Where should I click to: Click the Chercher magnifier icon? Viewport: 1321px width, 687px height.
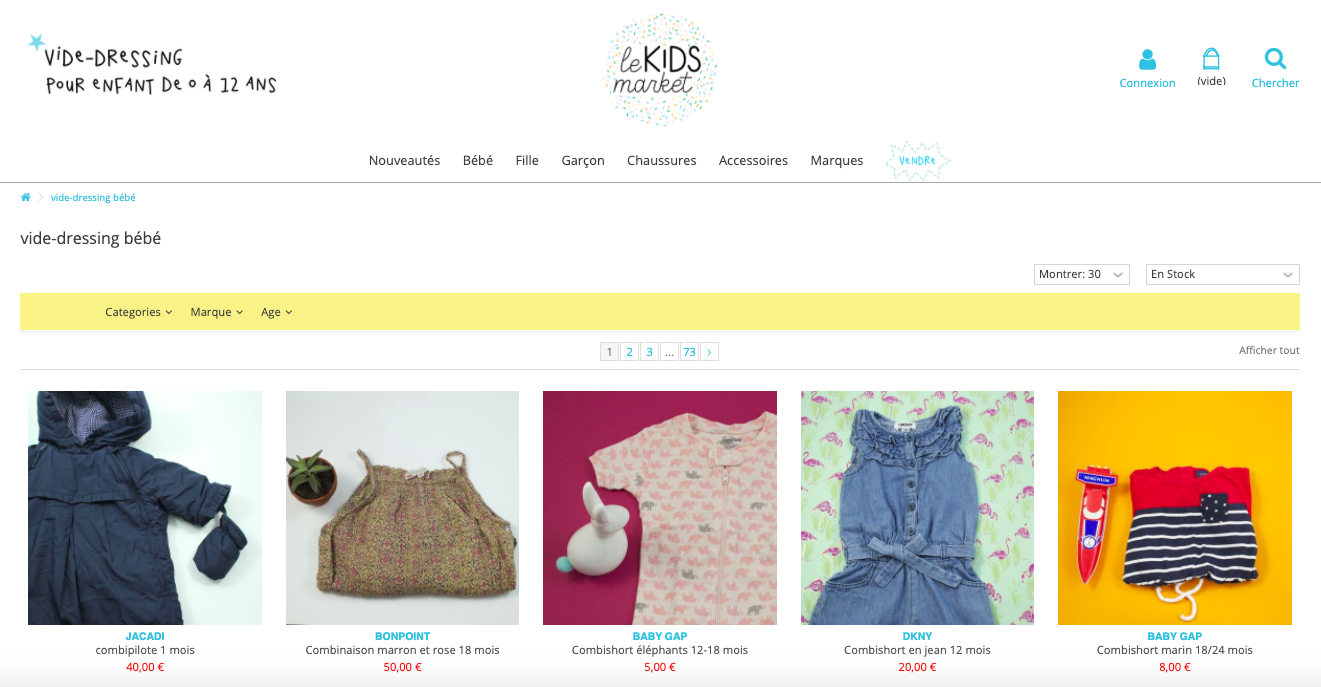(x=1275, y=58)
